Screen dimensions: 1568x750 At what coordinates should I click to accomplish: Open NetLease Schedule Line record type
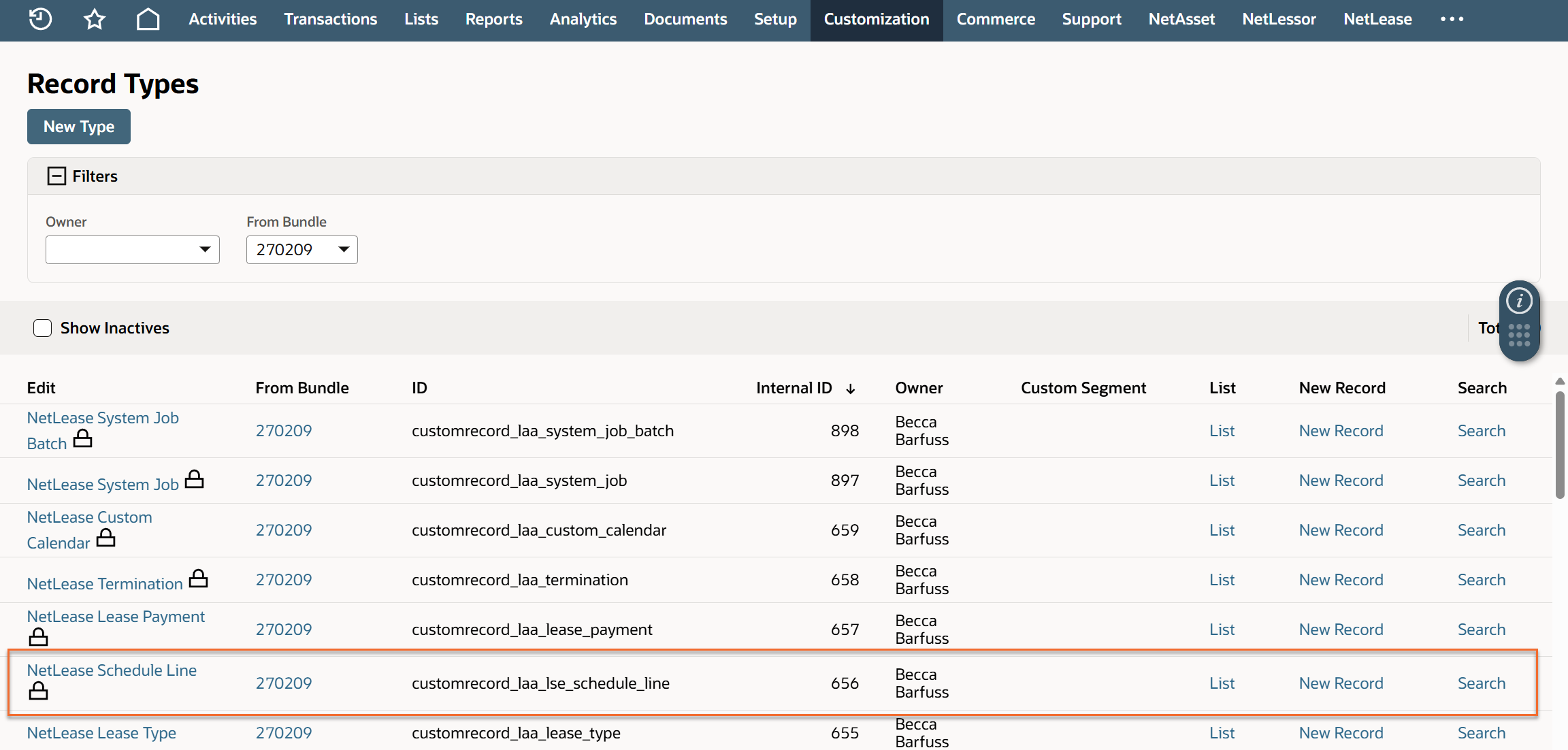(112, 670)
